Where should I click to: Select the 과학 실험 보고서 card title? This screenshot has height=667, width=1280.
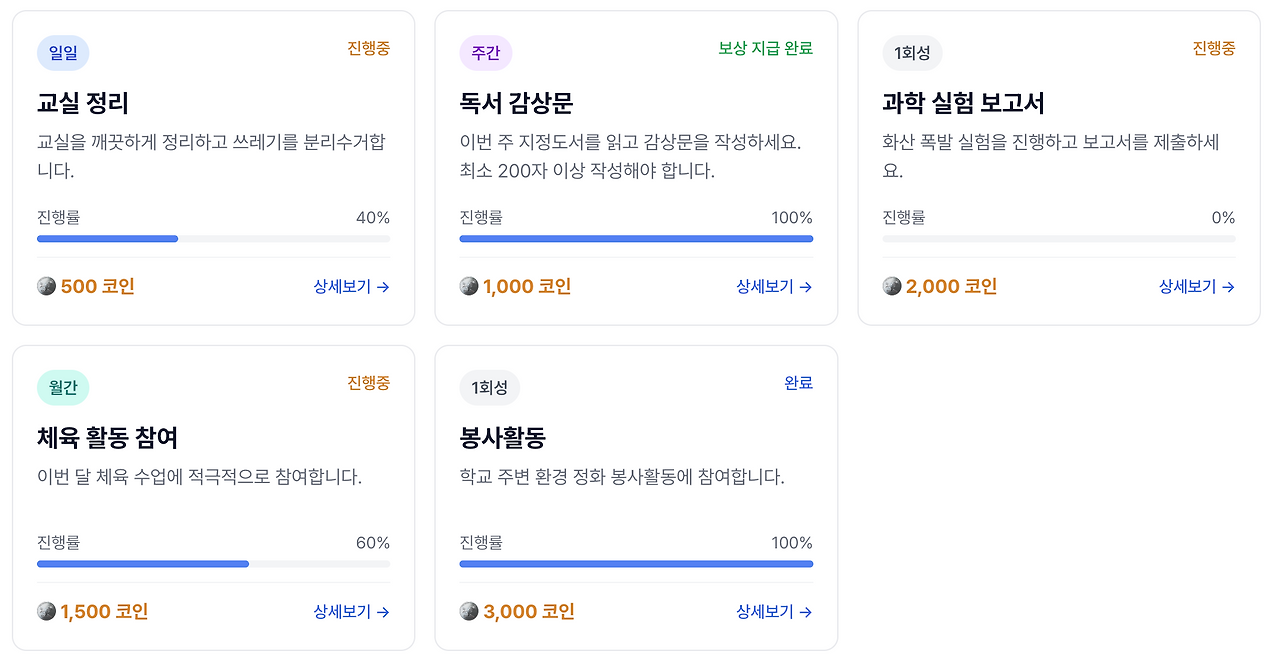pyautogui.click(x=963, y=103)
